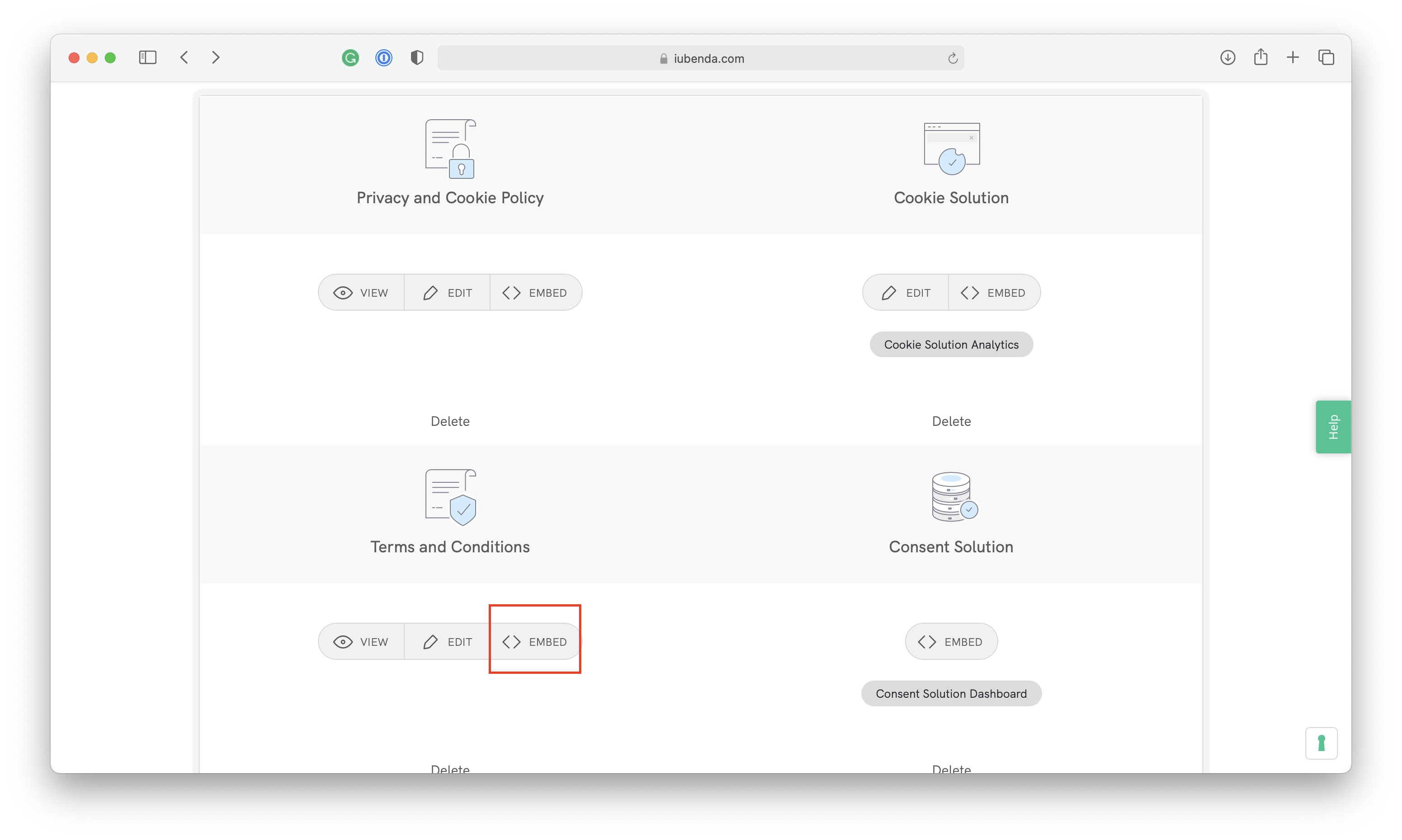Viewport: 1402px width, 840px height.
Task: Show the tab overview icon
Action: tap(1326, 58)
